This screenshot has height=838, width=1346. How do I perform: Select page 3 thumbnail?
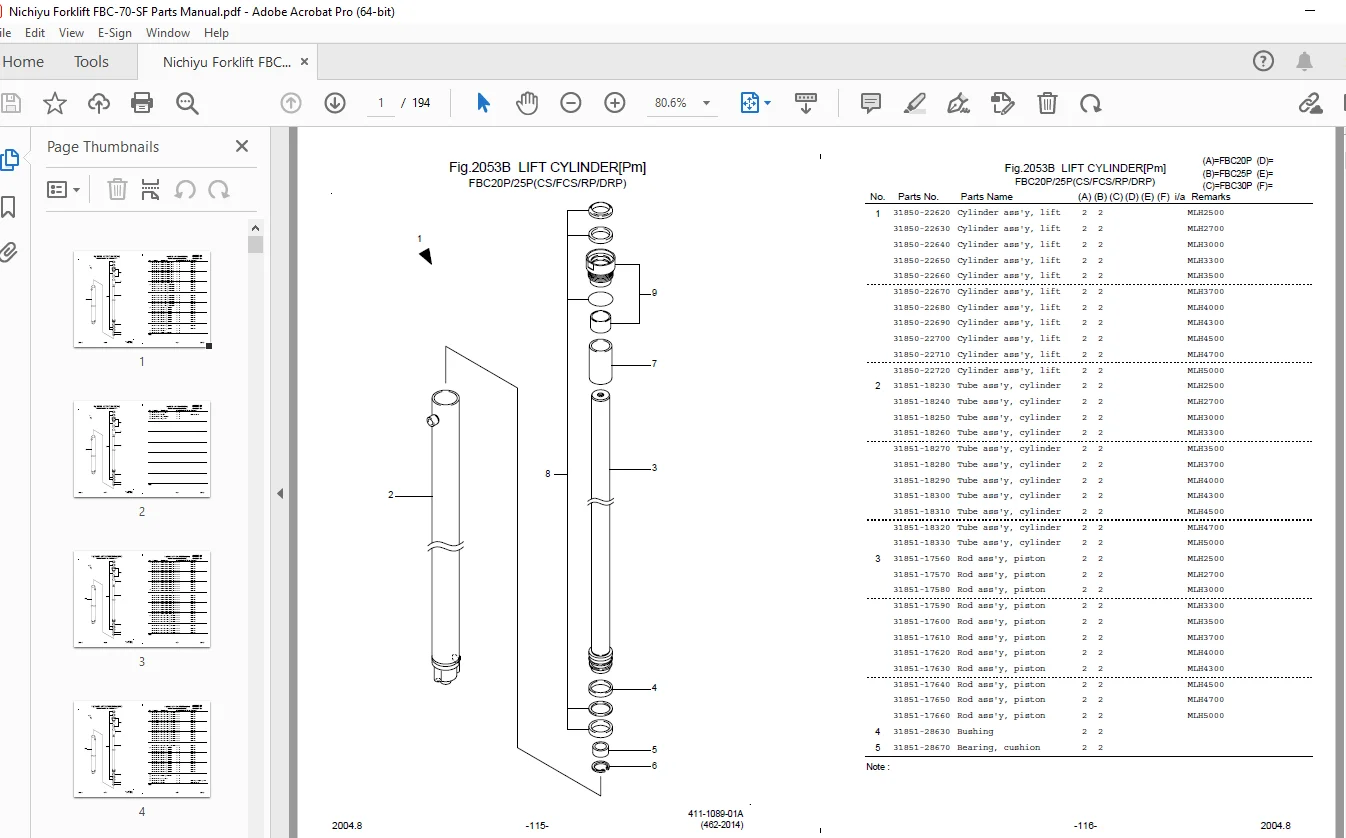(x=142, y=599)
